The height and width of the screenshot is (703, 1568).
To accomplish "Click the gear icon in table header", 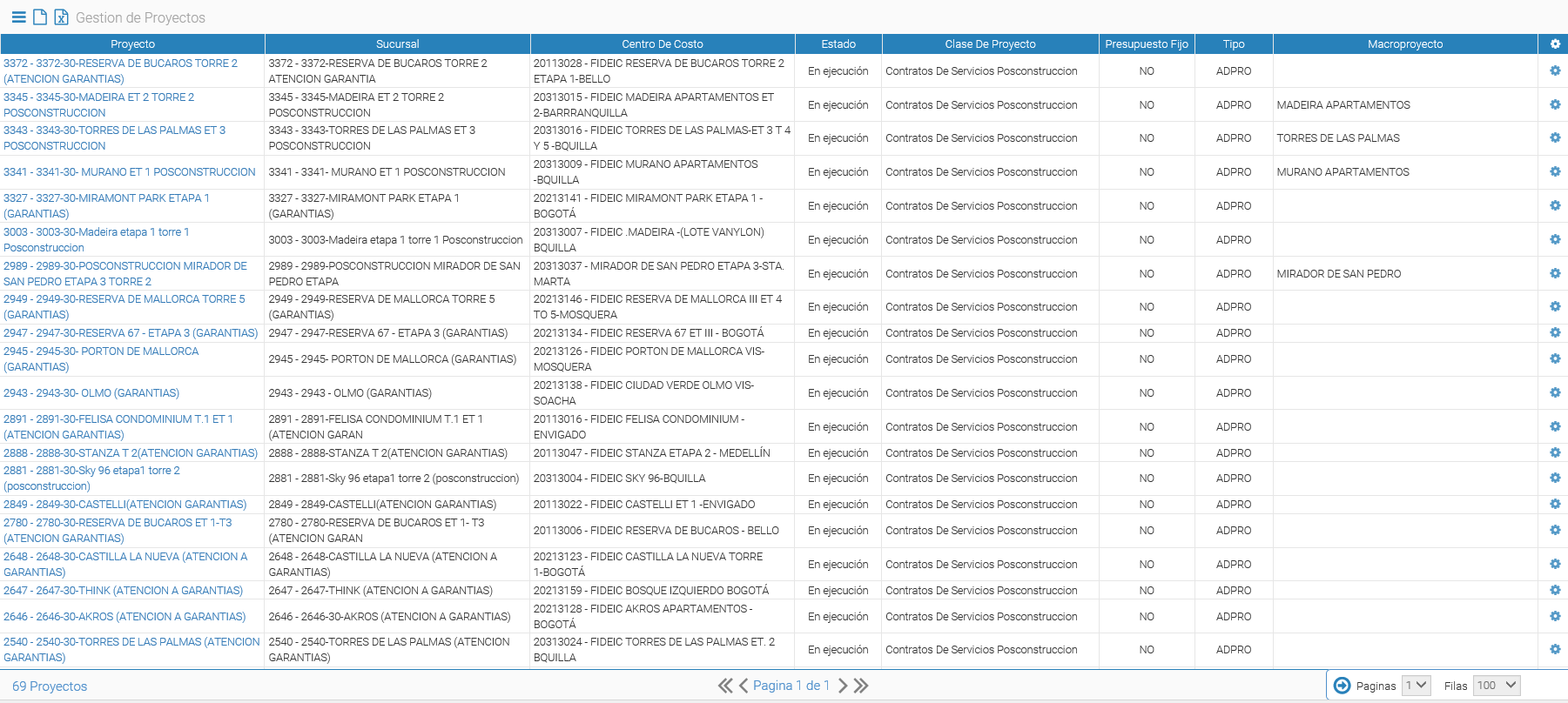I will (1555, 44).
